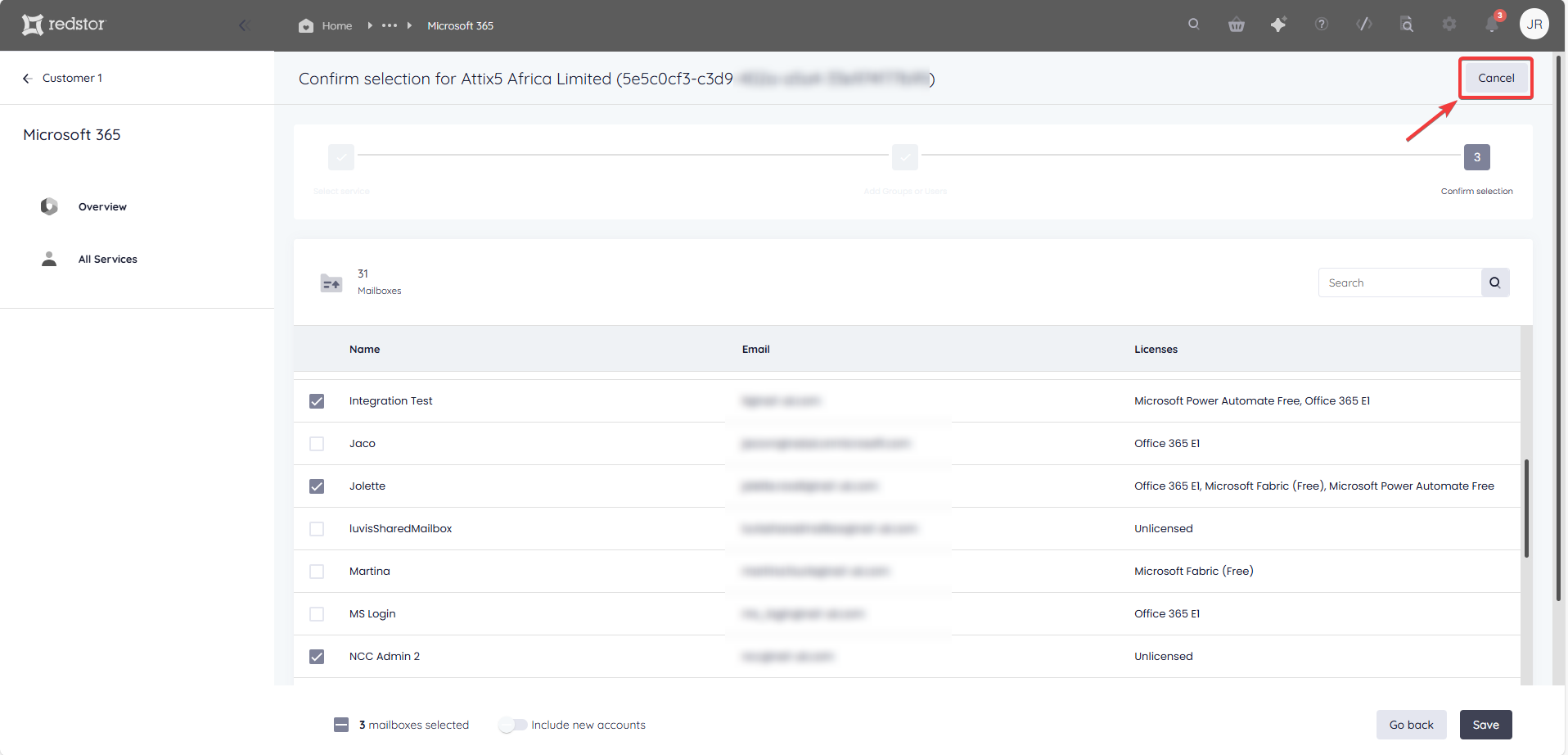Screen dimensions: 1568x755
Task: Open the help question mark icon
Action: [1322, 25]
